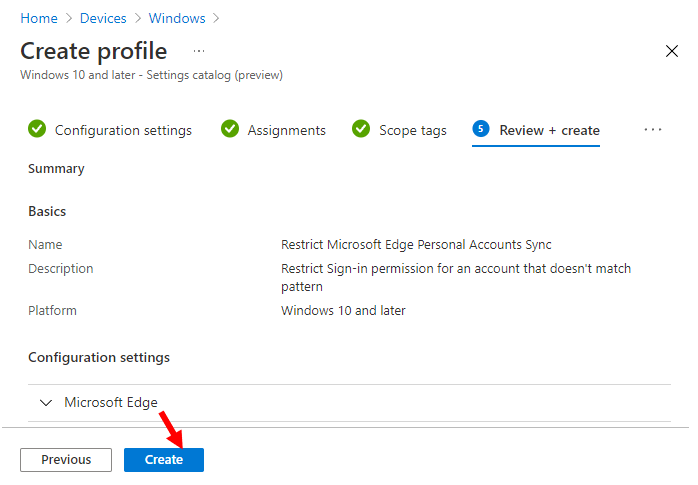Click the Summary heading
Viewport: 698px width, 485px height.
[56, 169]
